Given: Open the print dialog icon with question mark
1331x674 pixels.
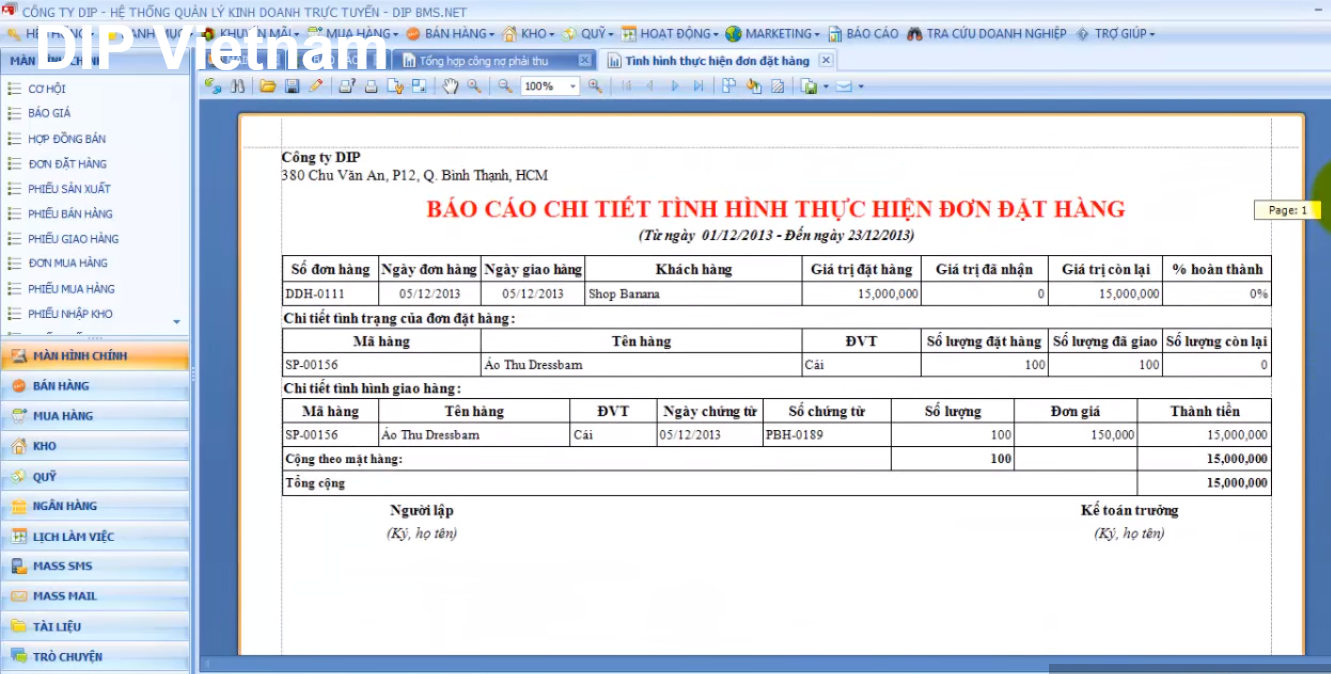Looking at the screenshot, I should click(347, 86).
